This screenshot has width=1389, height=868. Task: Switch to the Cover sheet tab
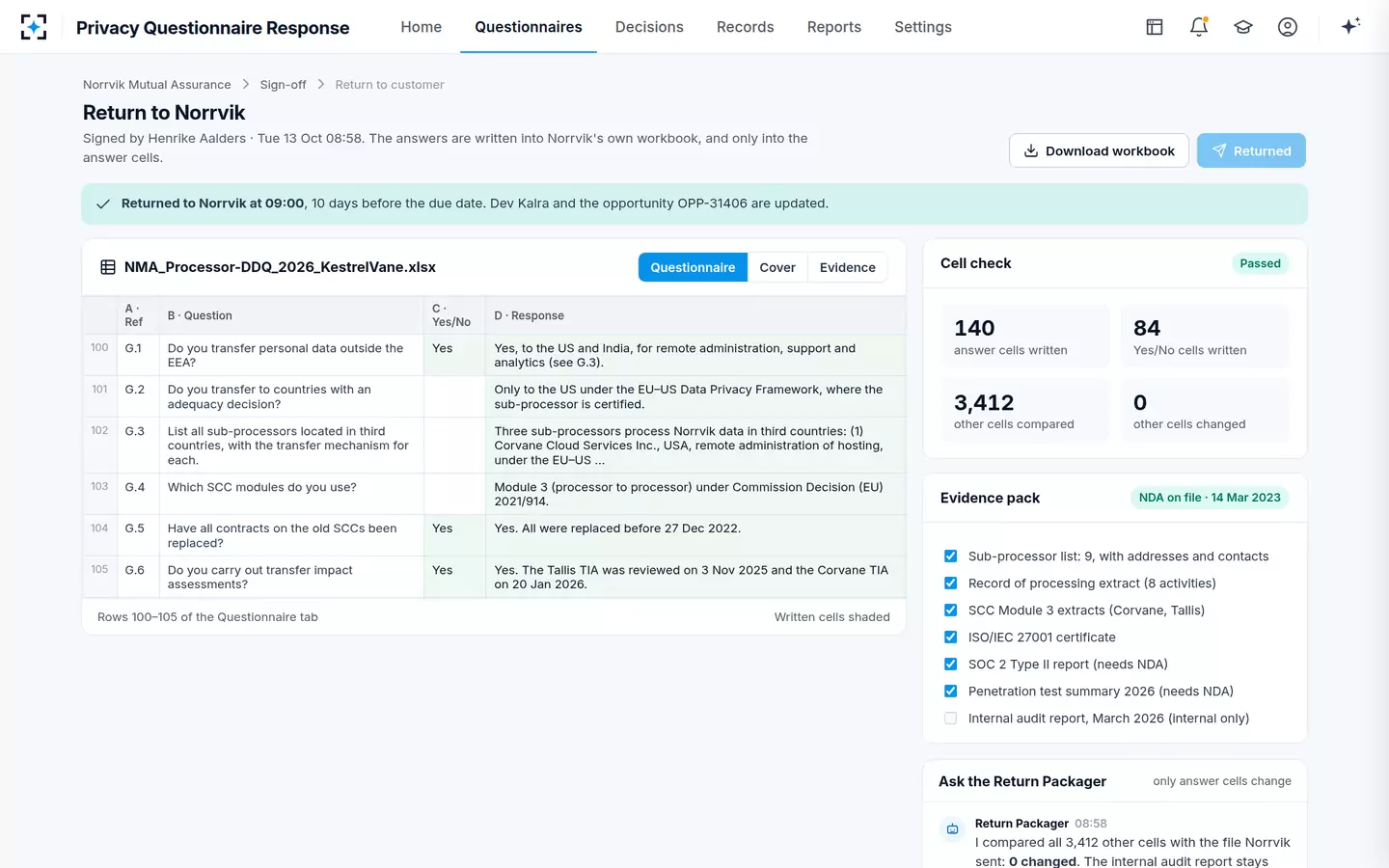tap(777, 267)
